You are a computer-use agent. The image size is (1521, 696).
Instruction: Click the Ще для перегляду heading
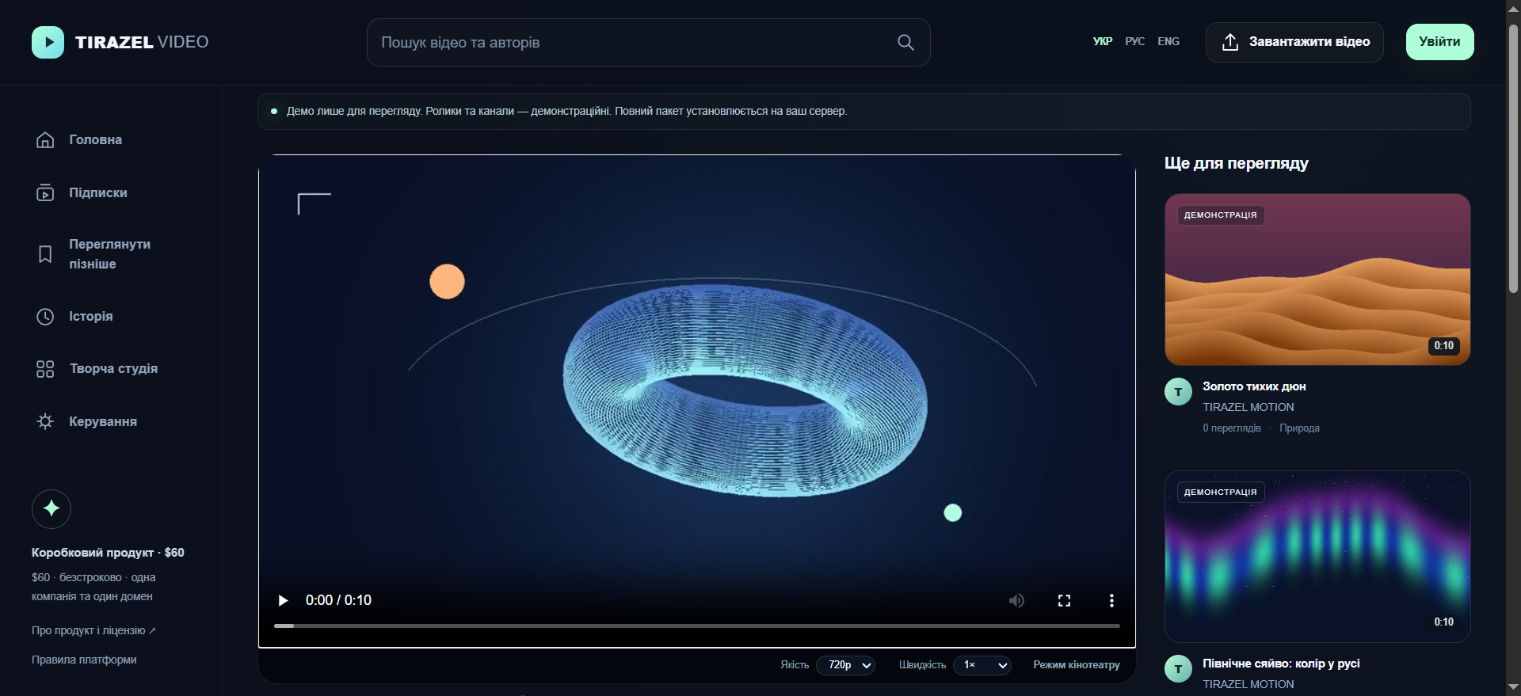coord(1236,163)
